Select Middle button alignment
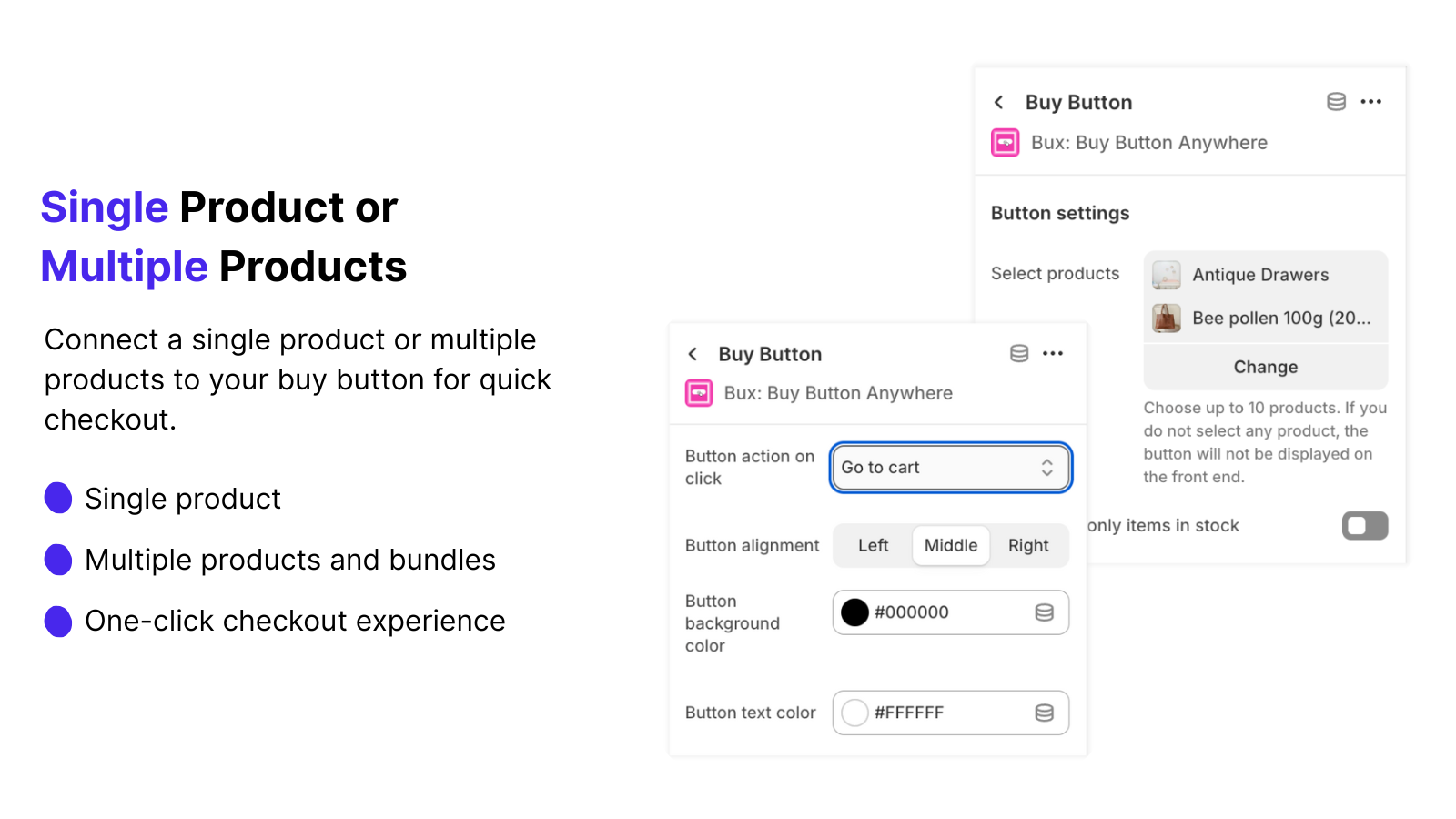Viewport: 1456px width, 819px height. 951,545
